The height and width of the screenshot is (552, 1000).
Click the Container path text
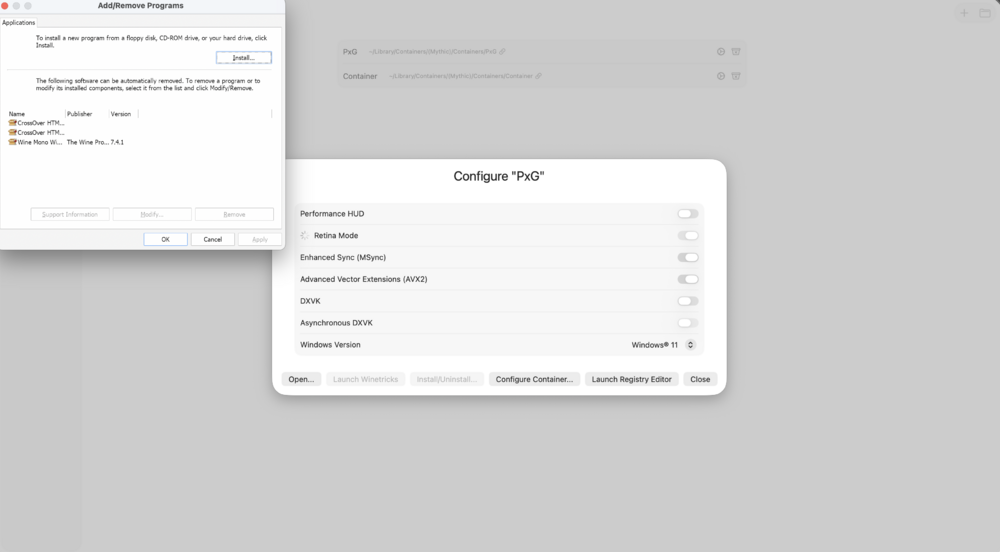[460, 76]
